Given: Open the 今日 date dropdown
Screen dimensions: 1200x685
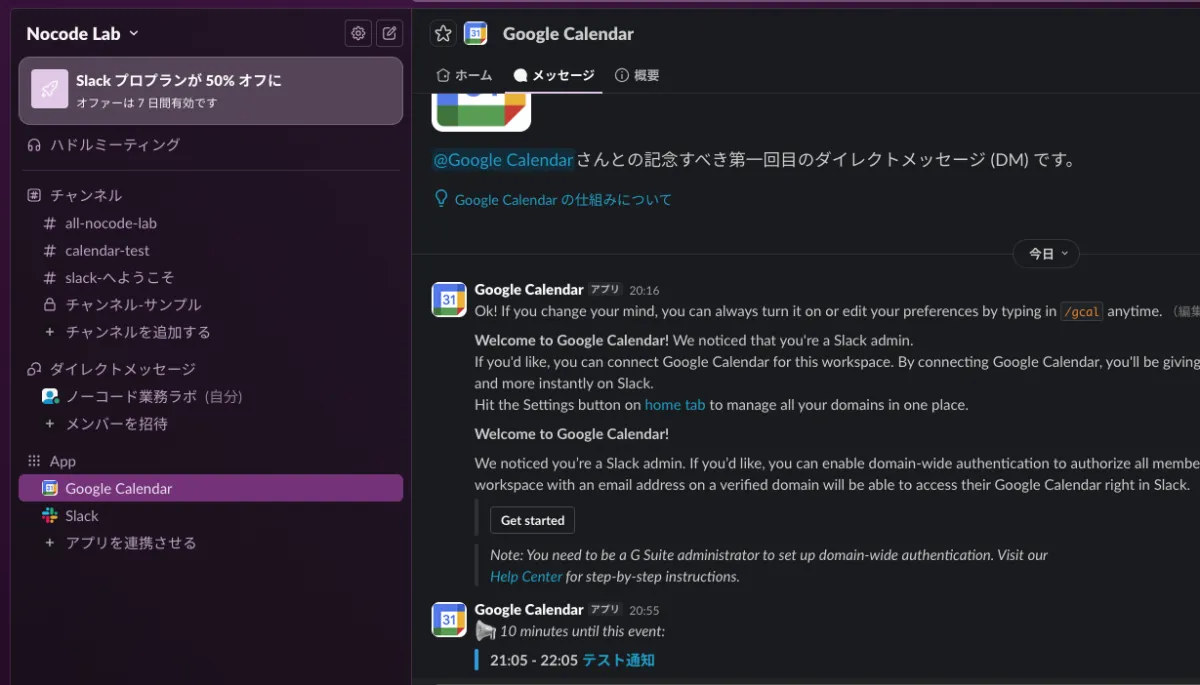Looking at the screenshot, I should 1046,254.
